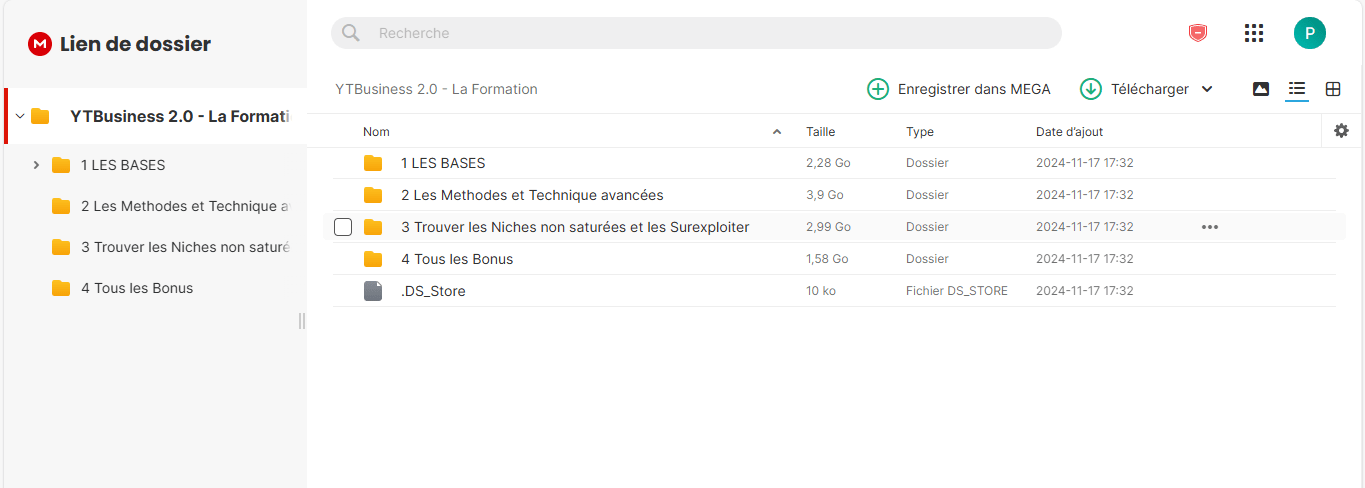Click the Télécharger button label

[1150, 89]
